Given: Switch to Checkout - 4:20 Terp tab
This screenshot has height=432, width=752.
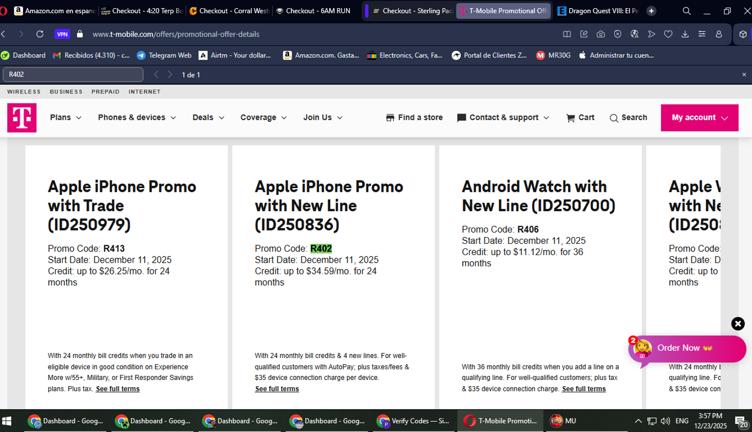Looking at the screenshot, I should 141,11.
